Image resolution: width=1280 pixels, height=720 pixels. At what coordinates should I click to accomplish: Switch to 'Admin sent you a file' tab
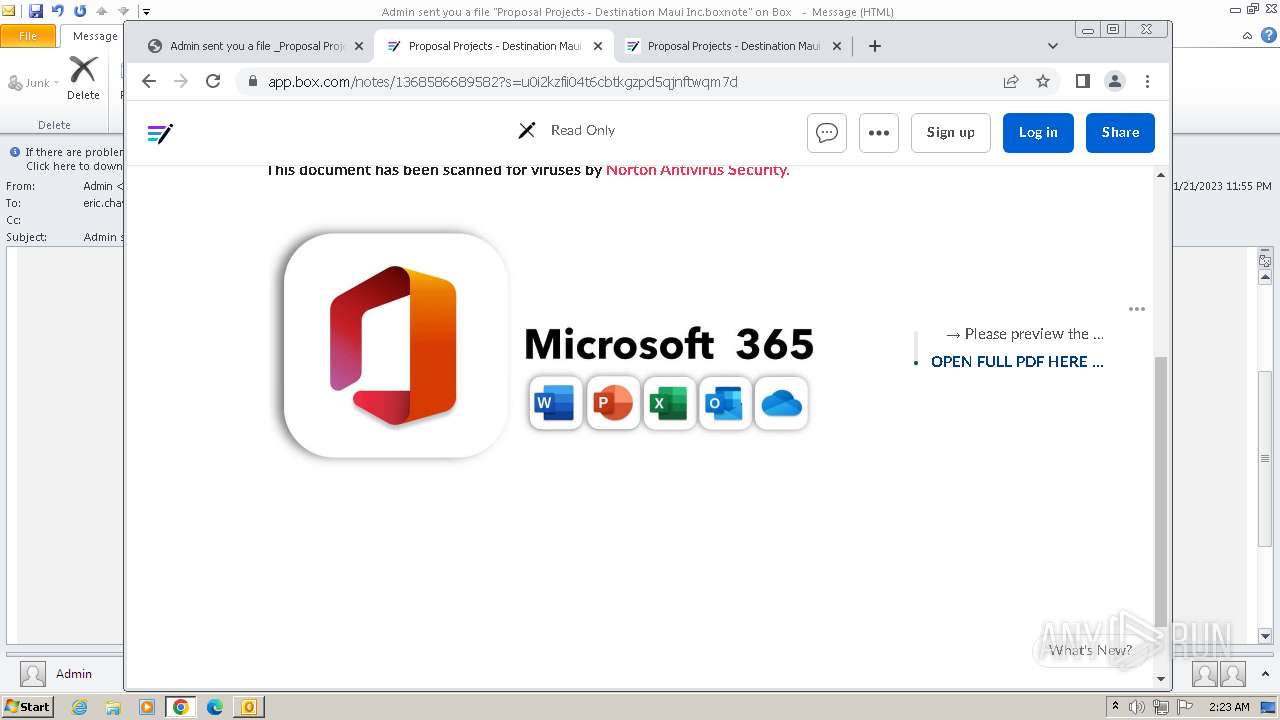(256, 46)
